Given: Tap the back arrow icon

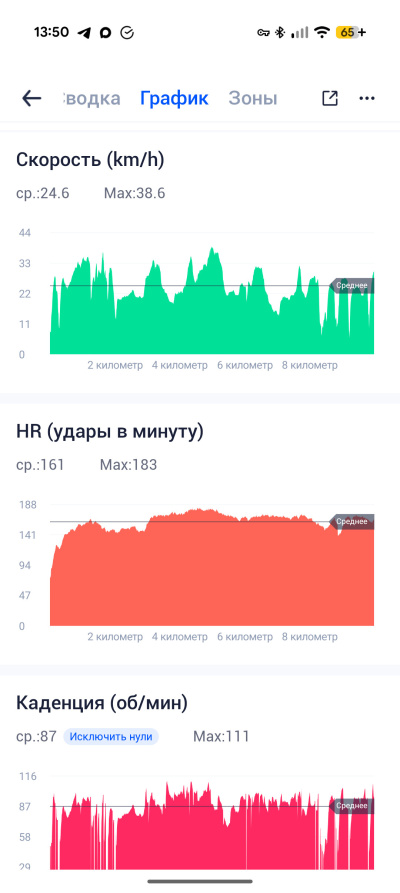Looking at the screenshot, I should tap(31, 99).
